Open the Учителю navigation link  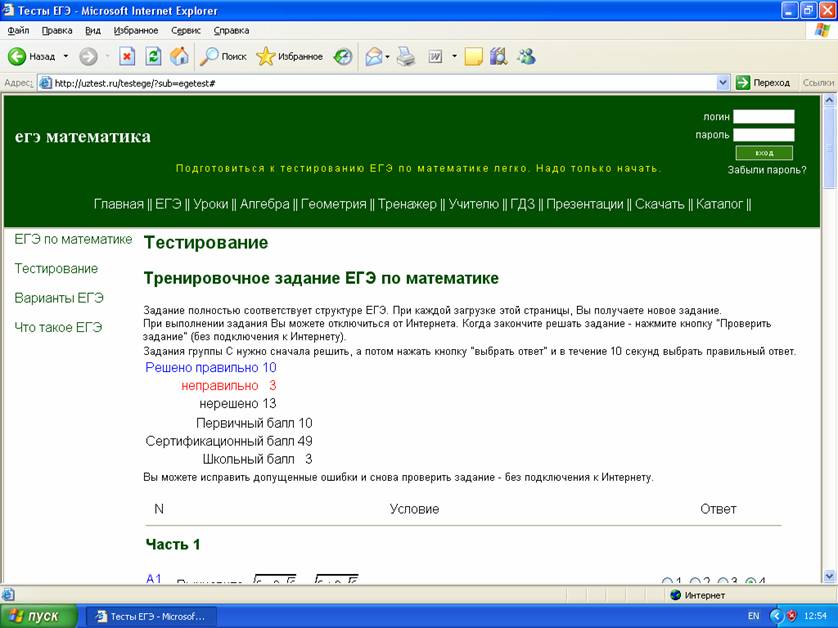[474, 204]
